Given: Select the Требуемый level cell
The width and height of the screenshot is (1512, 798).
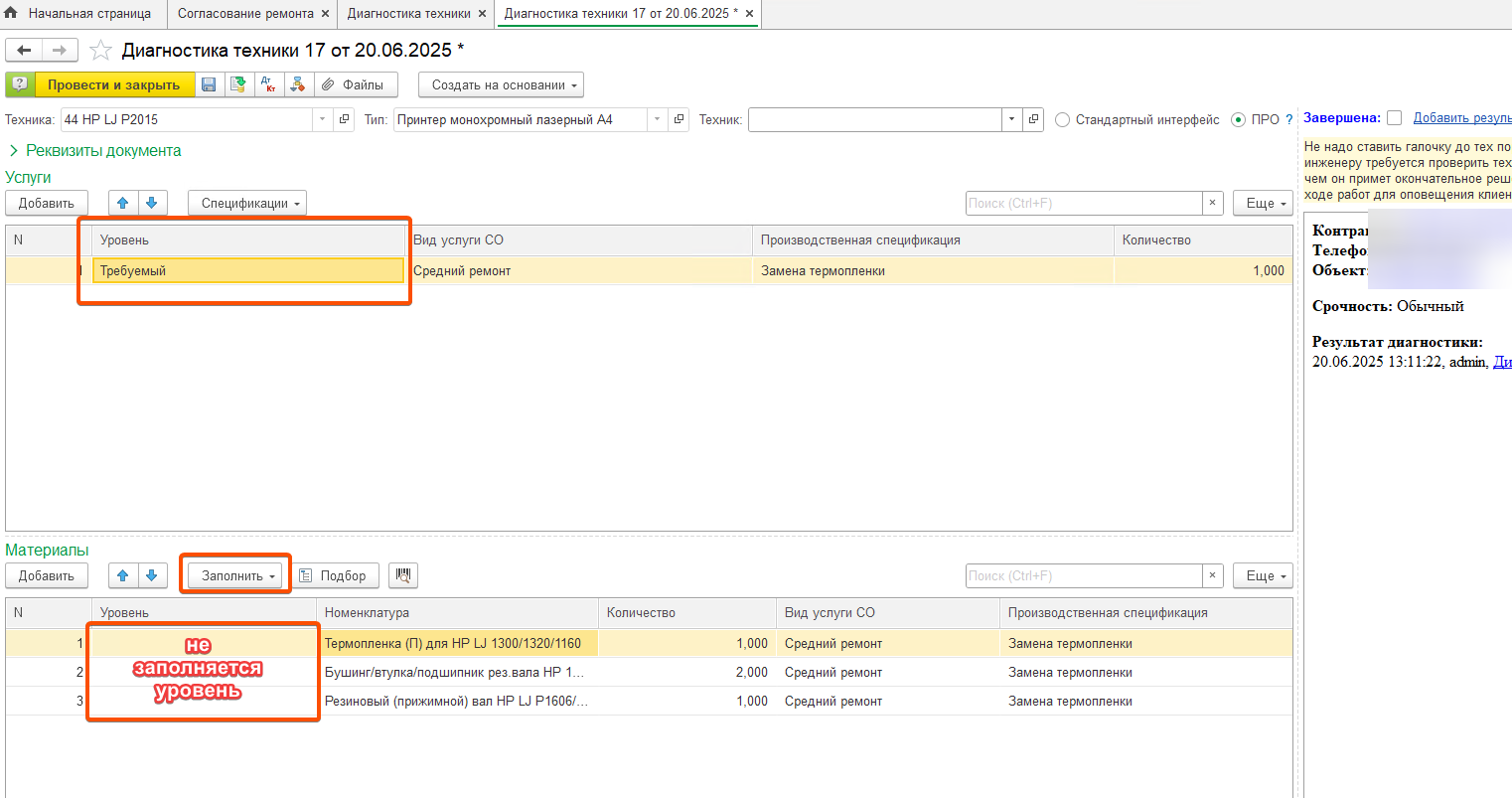Looking at the screenshot, I should (x=248, y=271).
